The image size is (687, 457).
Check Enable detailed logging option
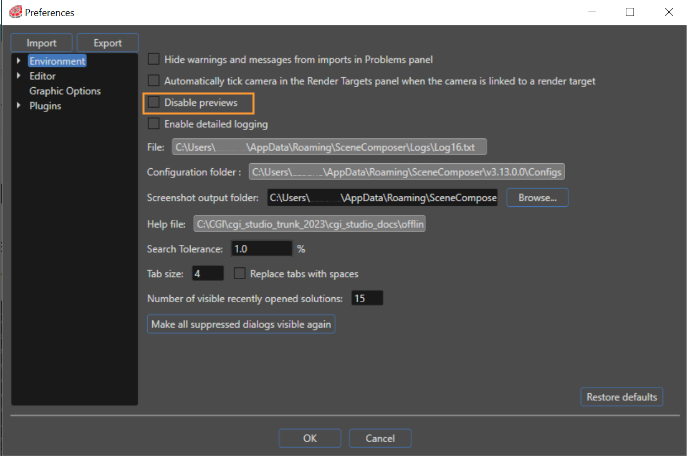pos(153,124)
